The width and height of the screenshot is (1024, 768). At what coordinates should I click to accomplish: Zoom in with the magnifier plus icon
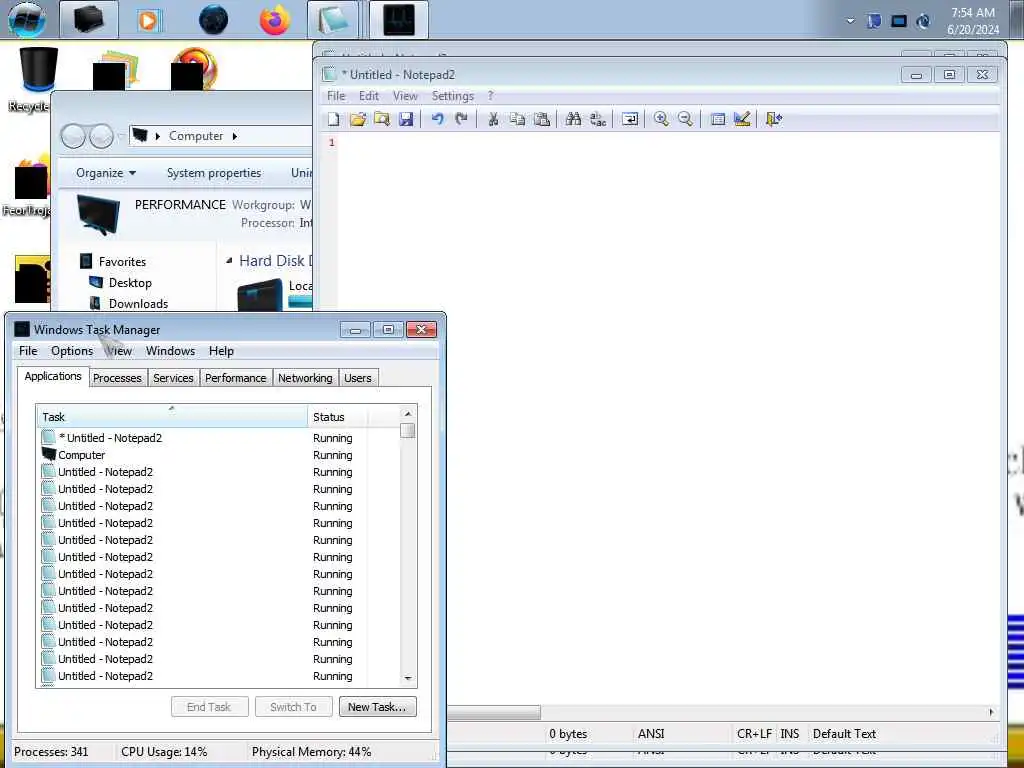click(x=661, y=119)
